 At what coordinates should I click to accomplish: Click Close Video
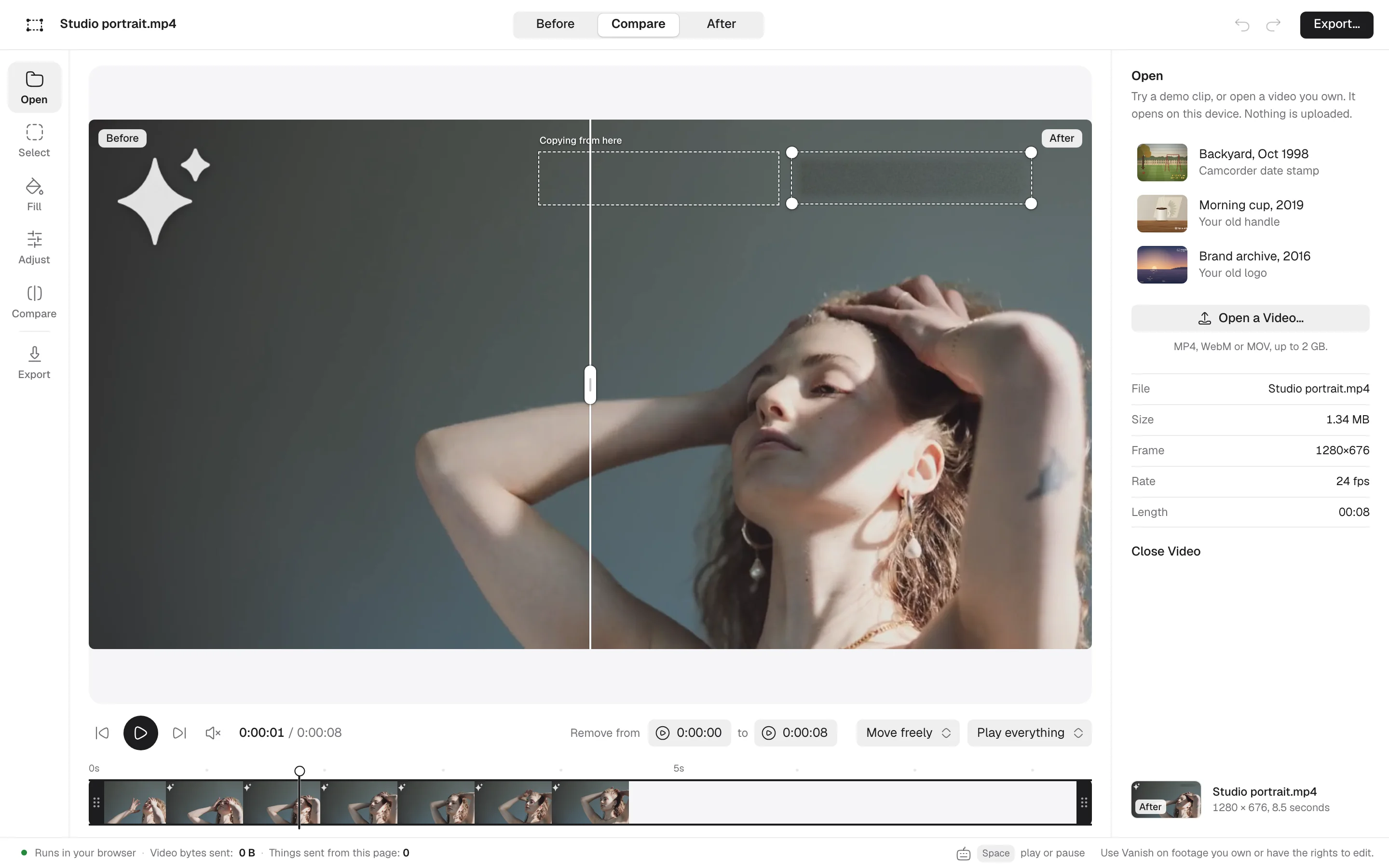[1166, 551]
